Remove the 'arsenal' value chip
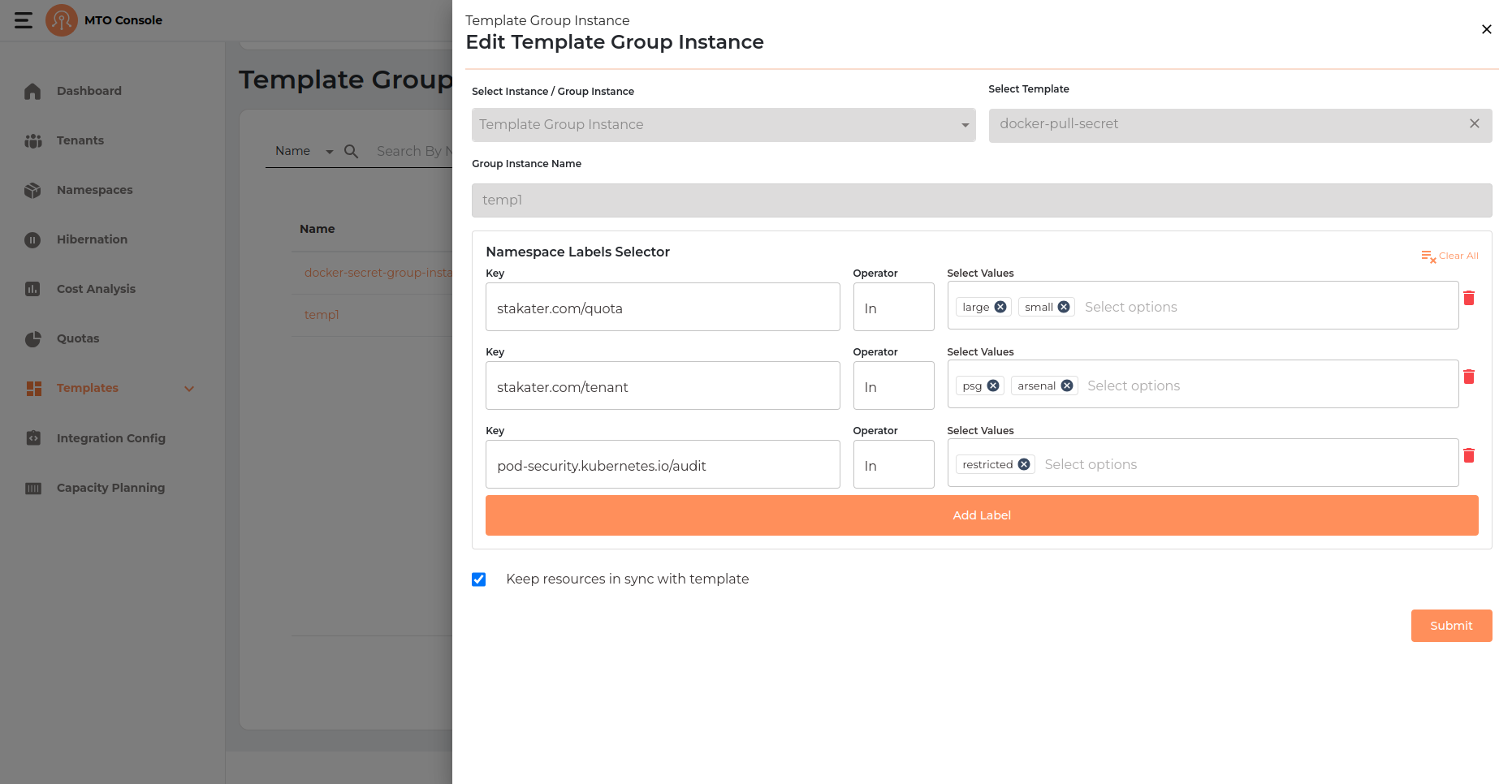Viewport: 1512px width, 784px height. pos(1067,386)
